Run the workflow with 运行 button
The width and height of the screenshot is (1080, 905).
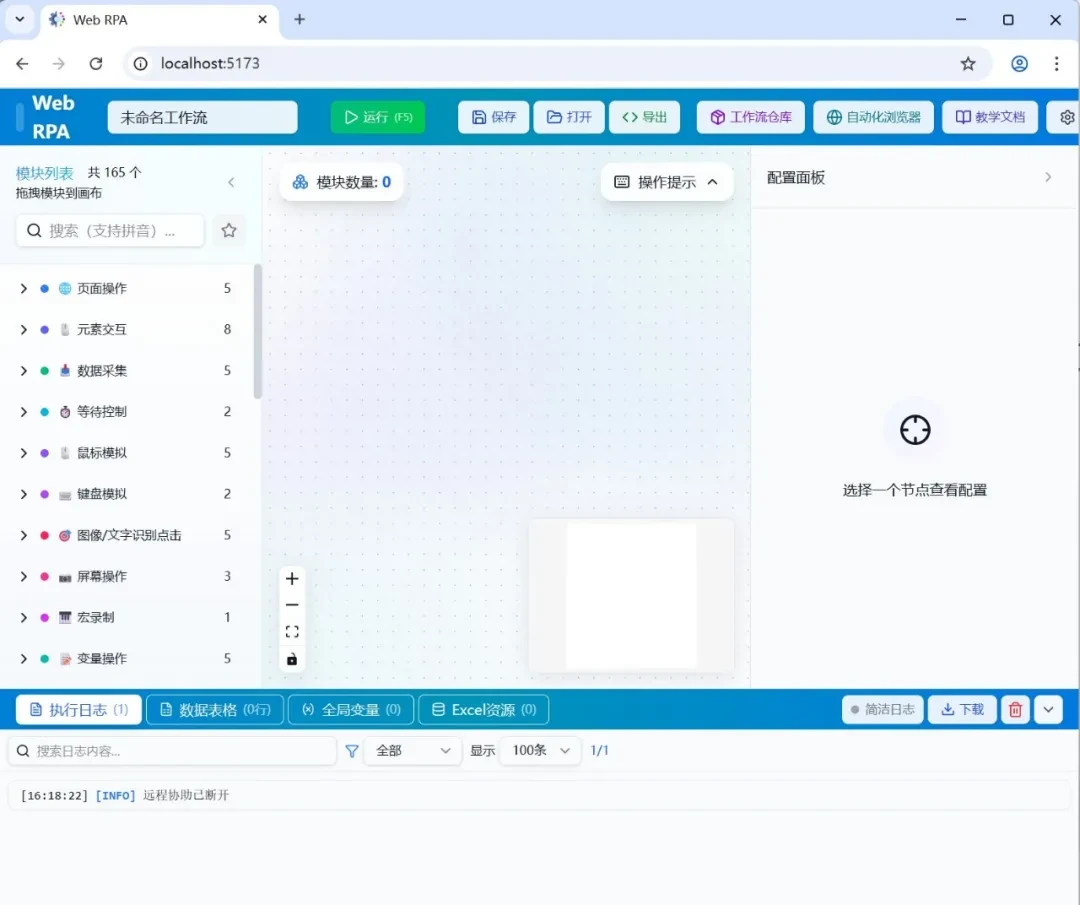(x=377, y=117)
